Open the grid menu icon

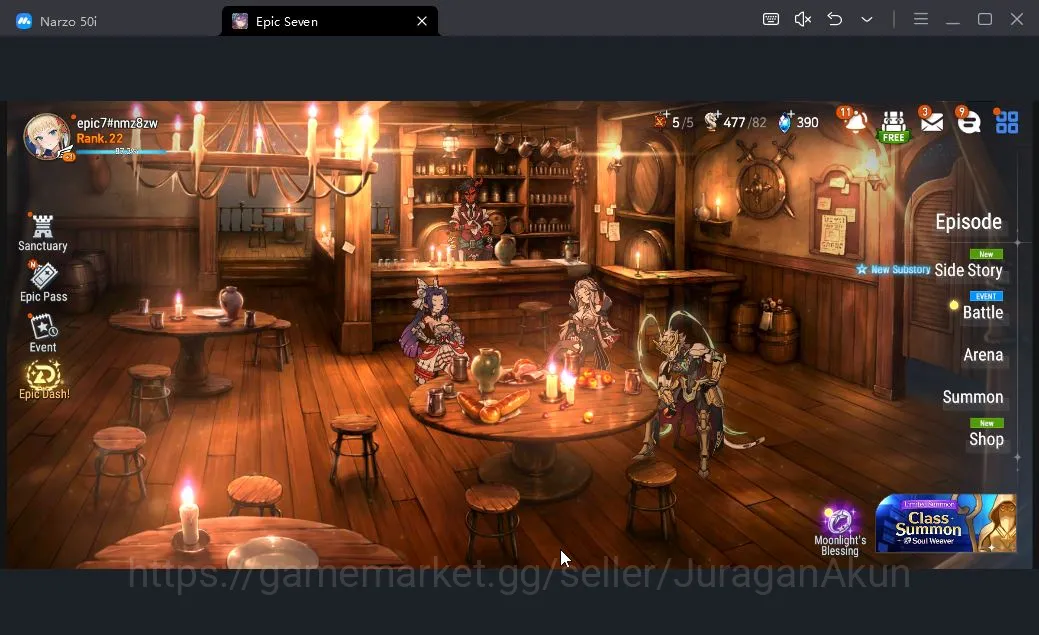pyautogui.click(x=1007, y=122)
